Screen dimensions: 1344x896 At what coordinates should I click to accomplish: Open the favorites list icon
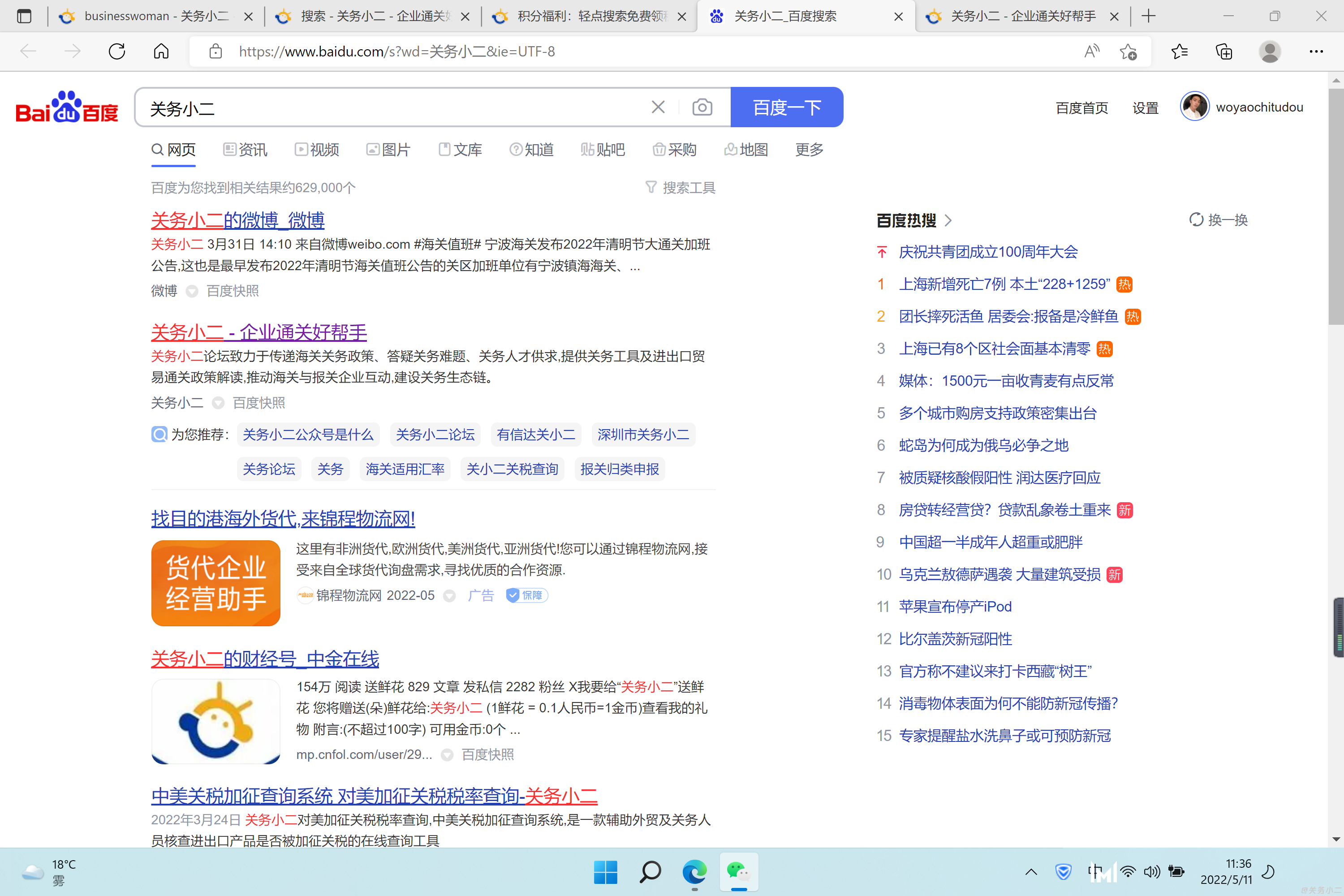(1180, 52)
